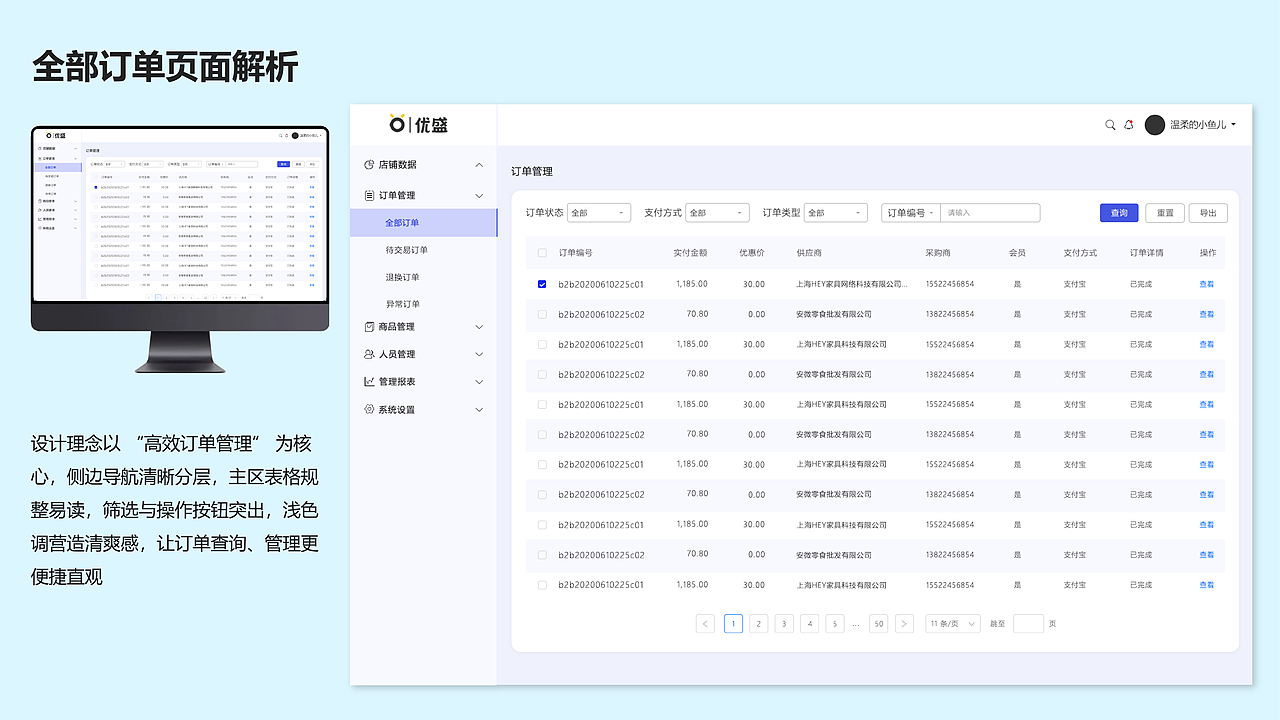
Task: Open the 支付方式 filter dropdown
Action: 716,212
